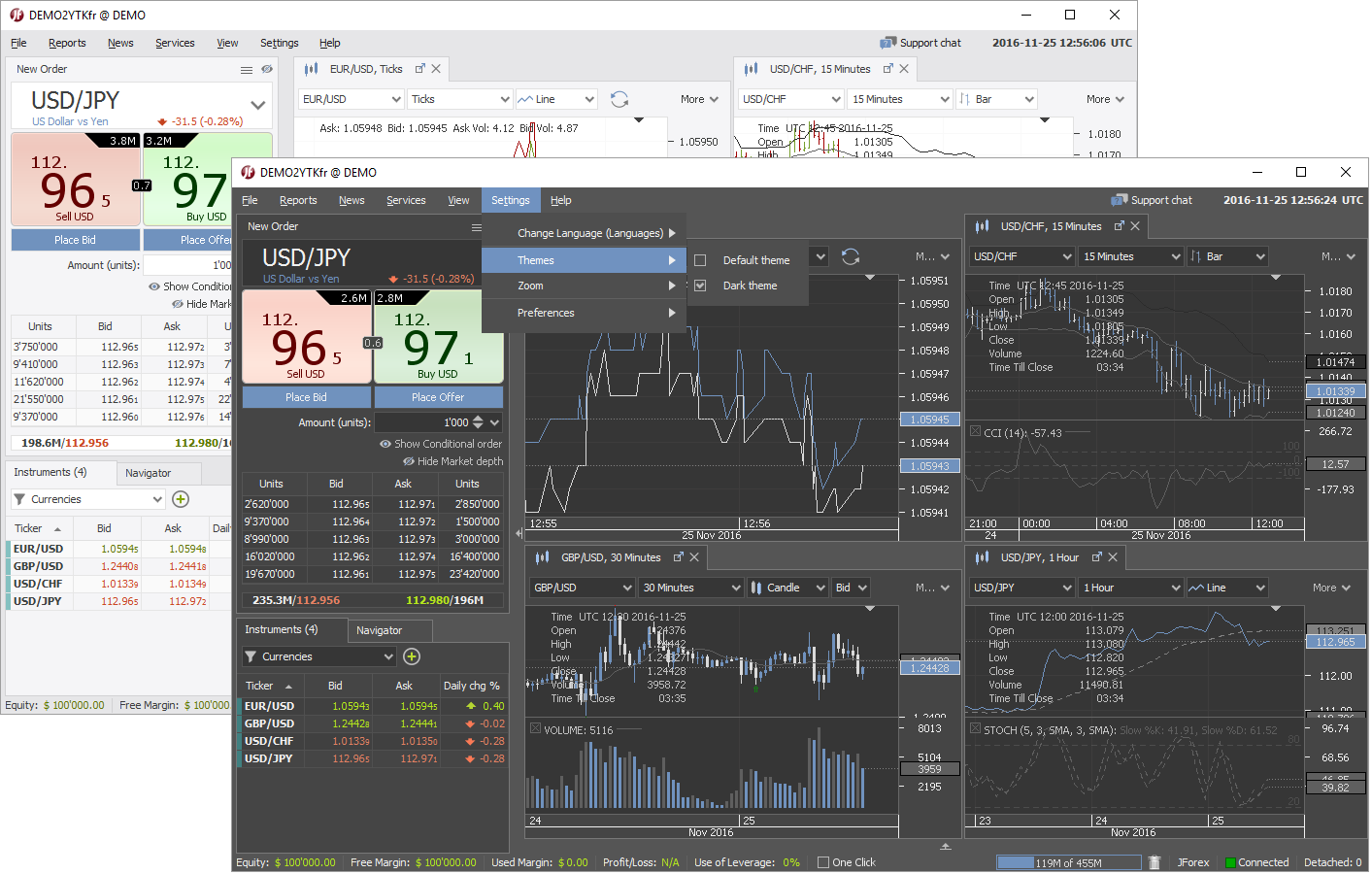Detach EUR/USD, Ticks chart tab in back window
This screenshot has height=874, width=1372.
coord(420,69)
